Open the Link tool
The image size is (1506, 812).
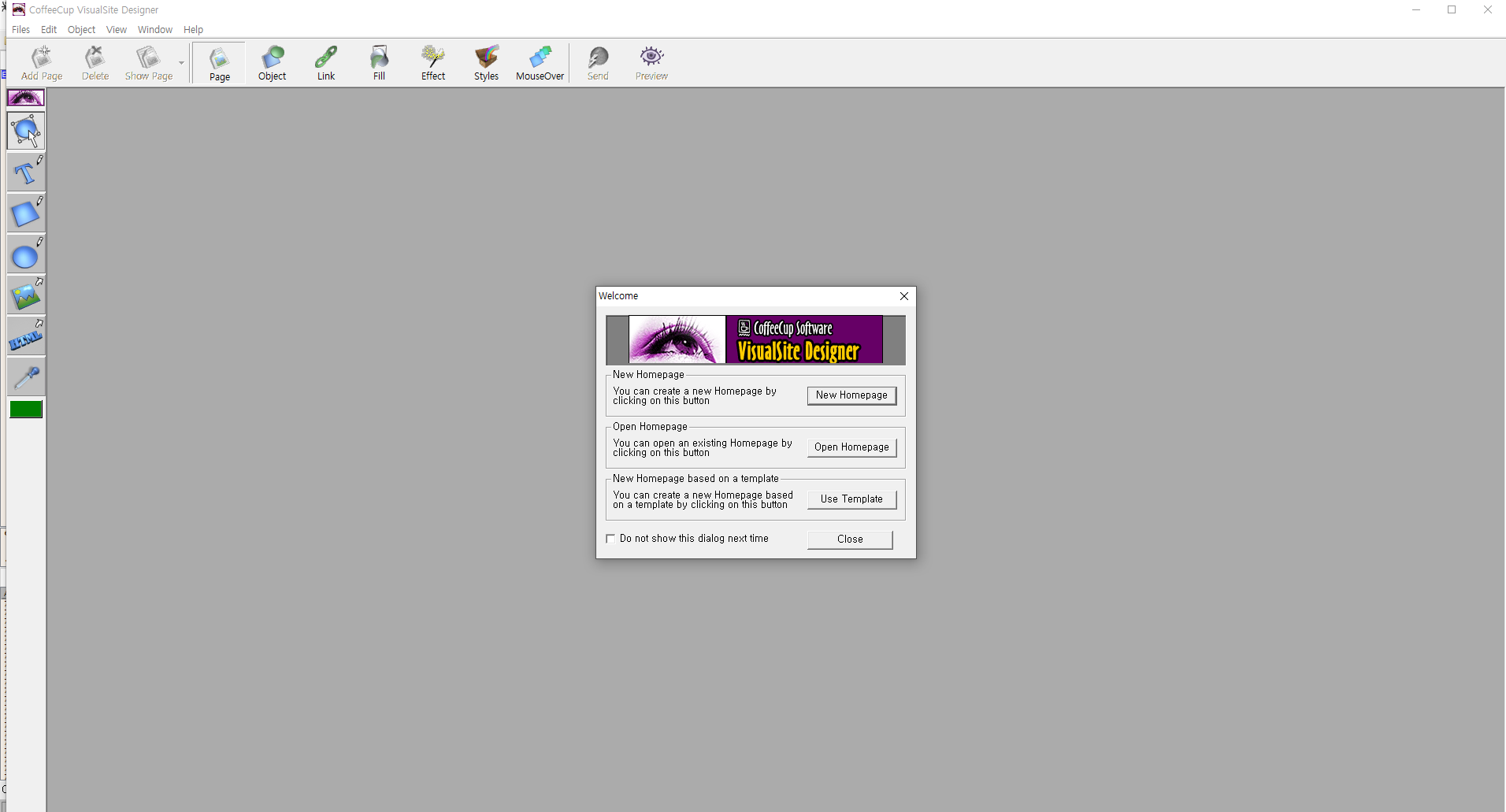click(x=326, y=63)
